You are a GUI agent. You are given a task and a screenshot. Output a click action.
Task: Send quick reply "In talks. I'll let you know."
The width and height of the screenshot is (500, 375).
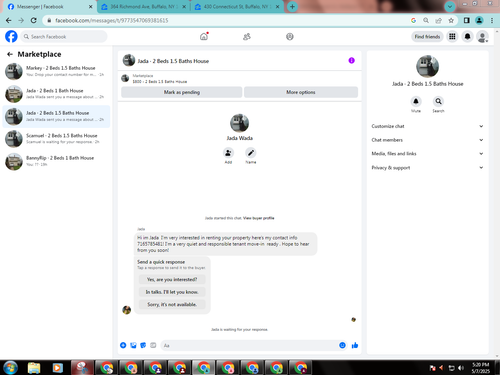(x=172, y=292)
